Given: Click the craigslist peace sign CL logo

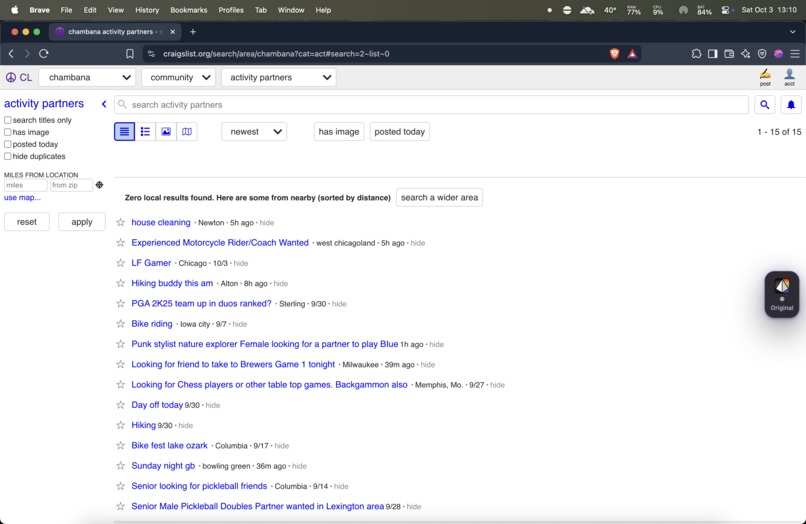Looking at the screenshot, I should point(19,78).
